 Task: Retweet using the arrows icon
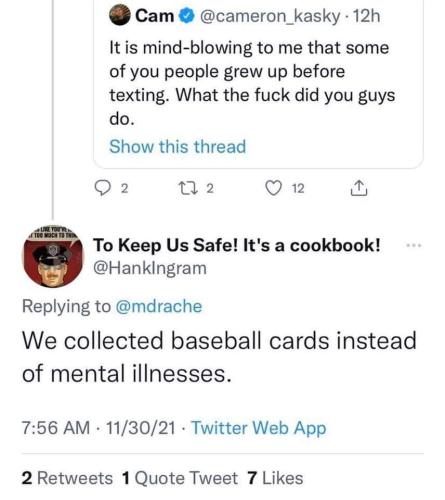click(x=189, y=188)
